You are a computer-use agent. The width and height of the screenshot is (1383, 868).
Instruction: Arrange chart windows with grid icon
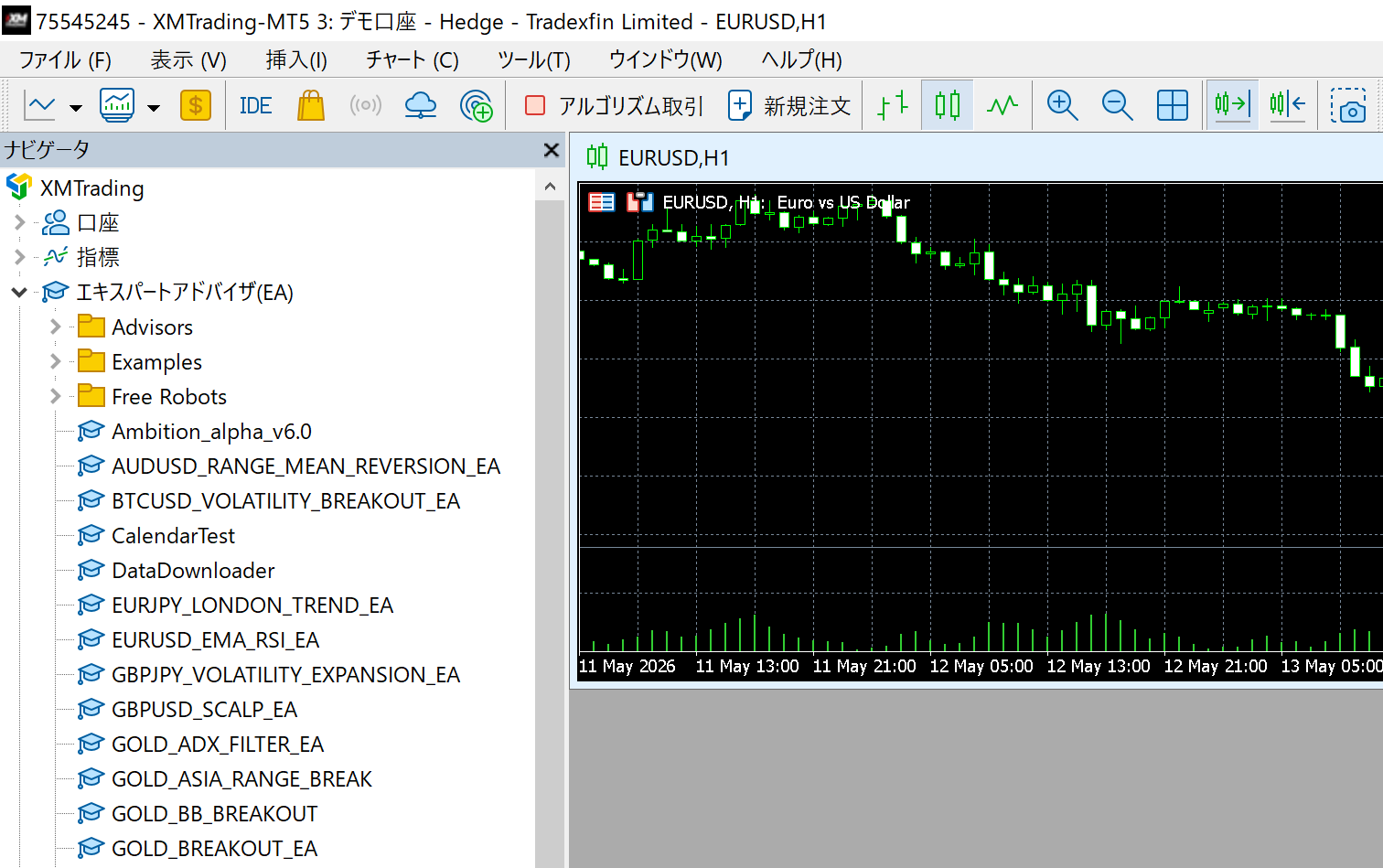click(1172, 106)
